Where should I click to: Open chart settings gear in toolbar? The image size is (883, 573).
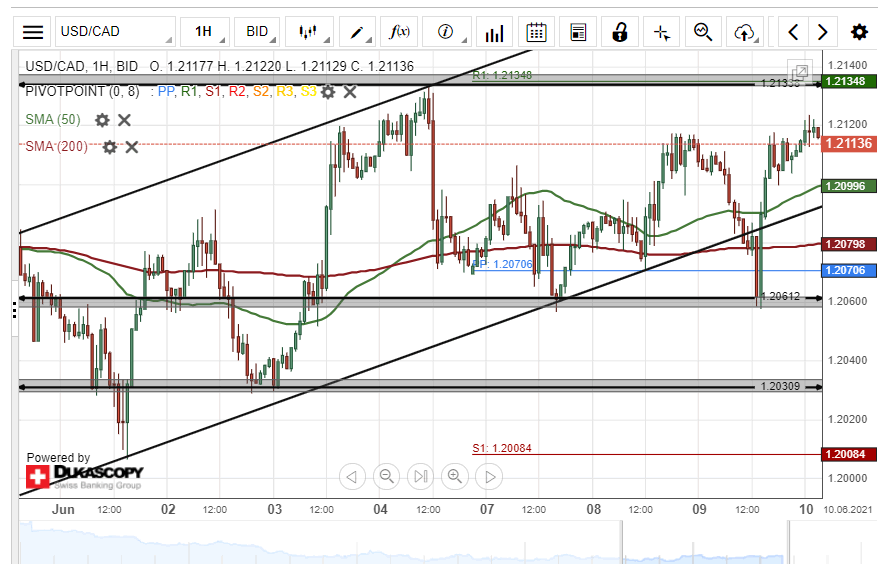click(859, 32)
